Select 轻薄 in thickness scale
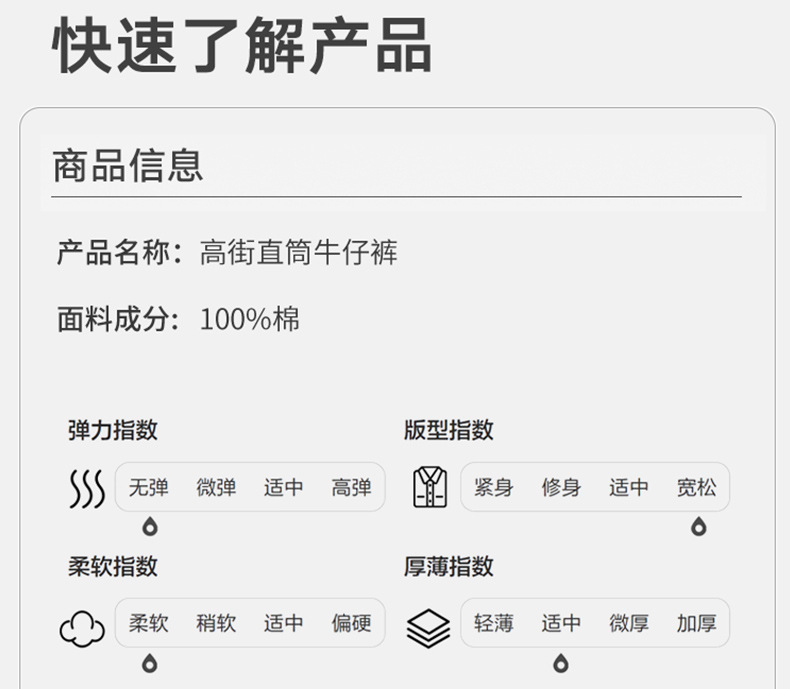This screenshot has height=689, width=790. coord(494,624)
